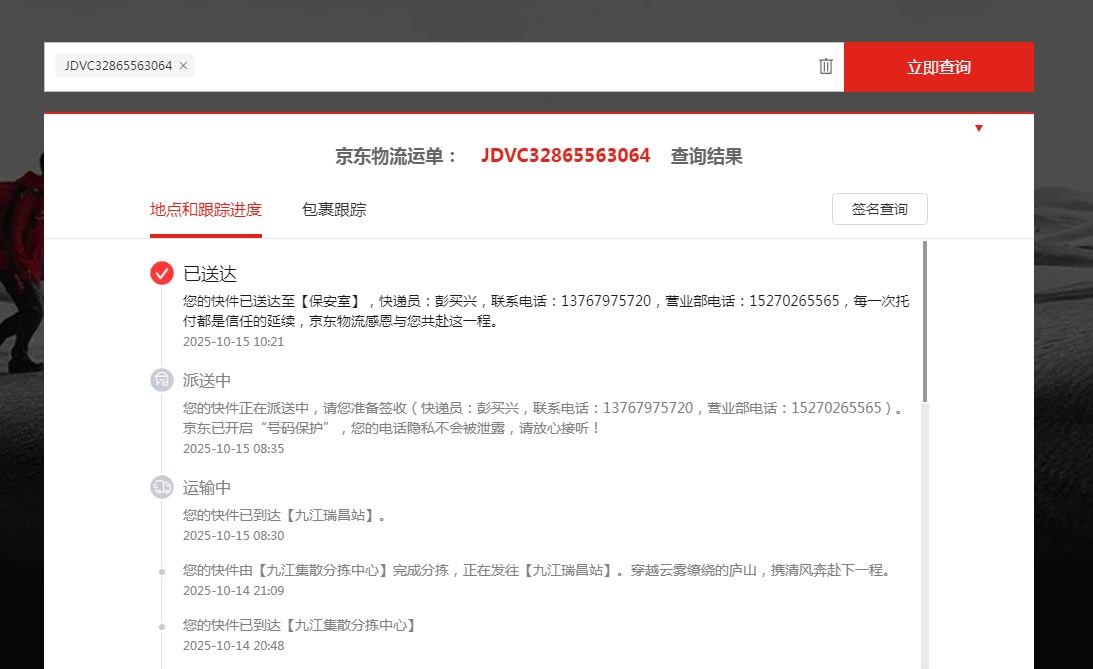Collapse results with the small red triangle

[979, 128]
